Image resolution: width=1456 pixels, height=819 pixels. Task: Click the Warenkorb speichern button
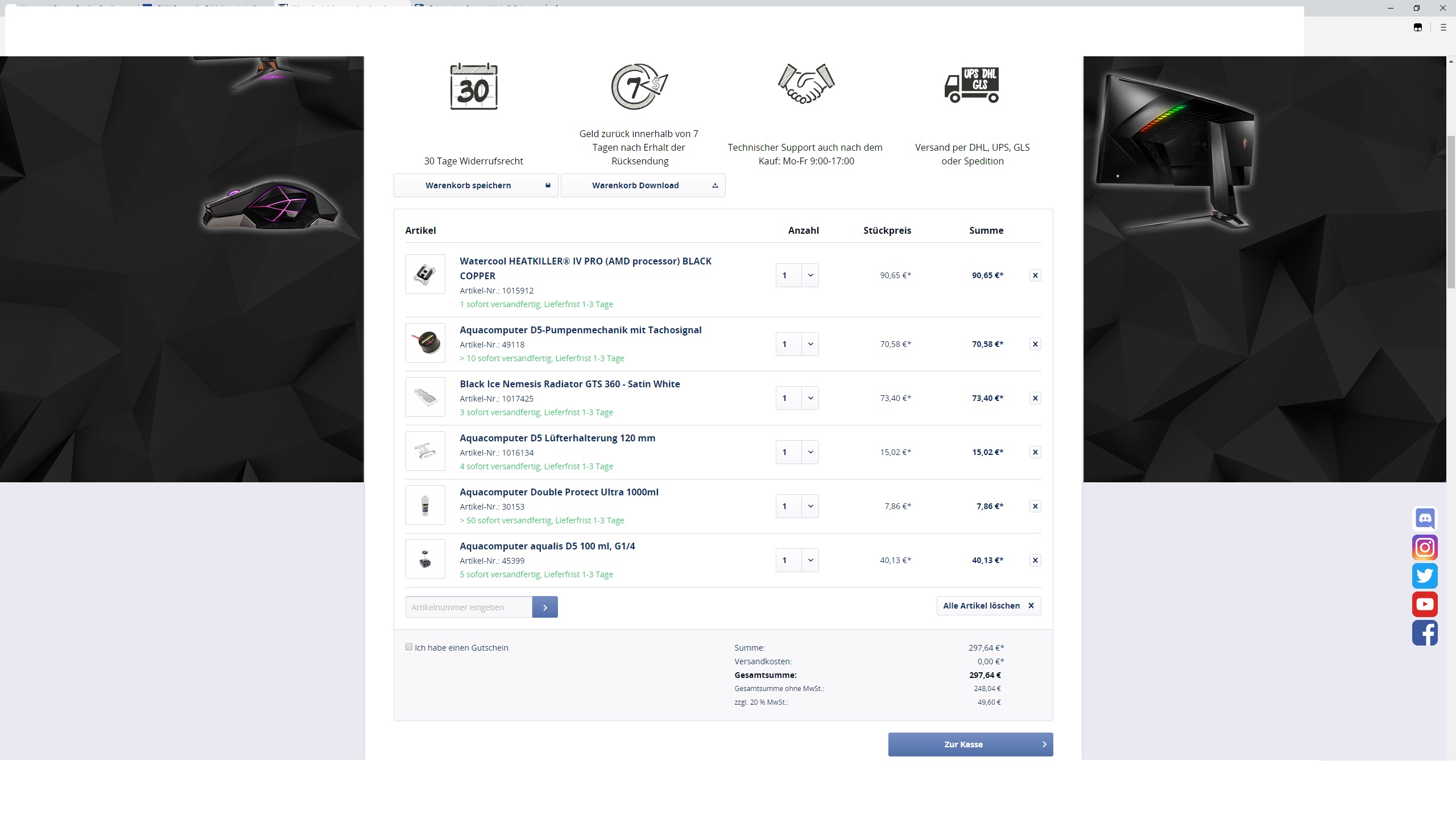475,185
